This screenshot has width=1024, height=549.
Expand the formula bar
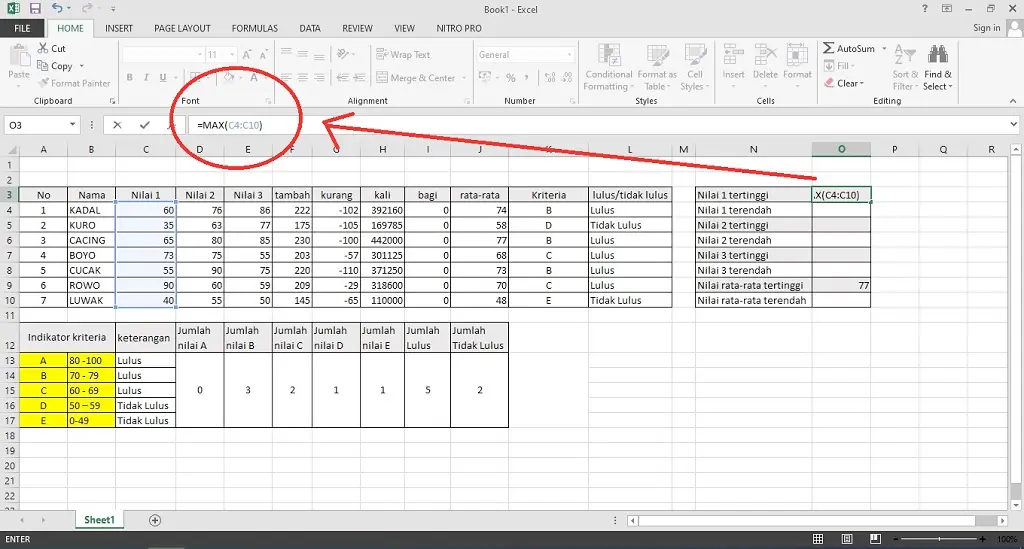click(x=1013, y=124)
